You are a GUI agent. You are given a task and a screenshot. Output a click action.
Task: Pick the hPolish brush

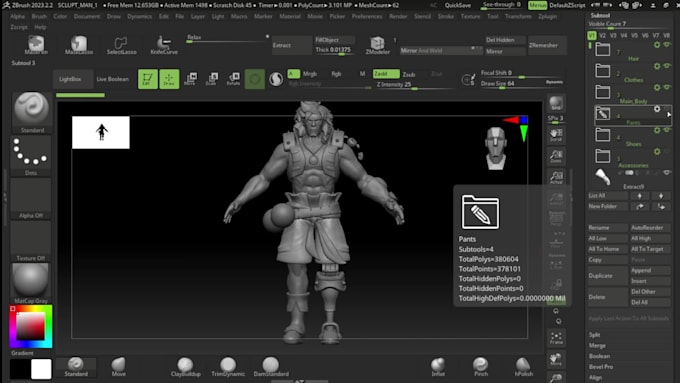point(523,367)
